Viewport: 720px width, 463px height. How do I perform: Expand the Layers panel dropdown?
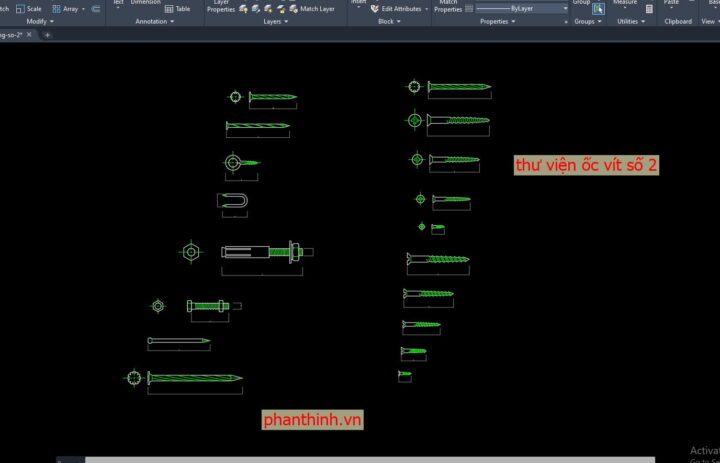[275, 21]
